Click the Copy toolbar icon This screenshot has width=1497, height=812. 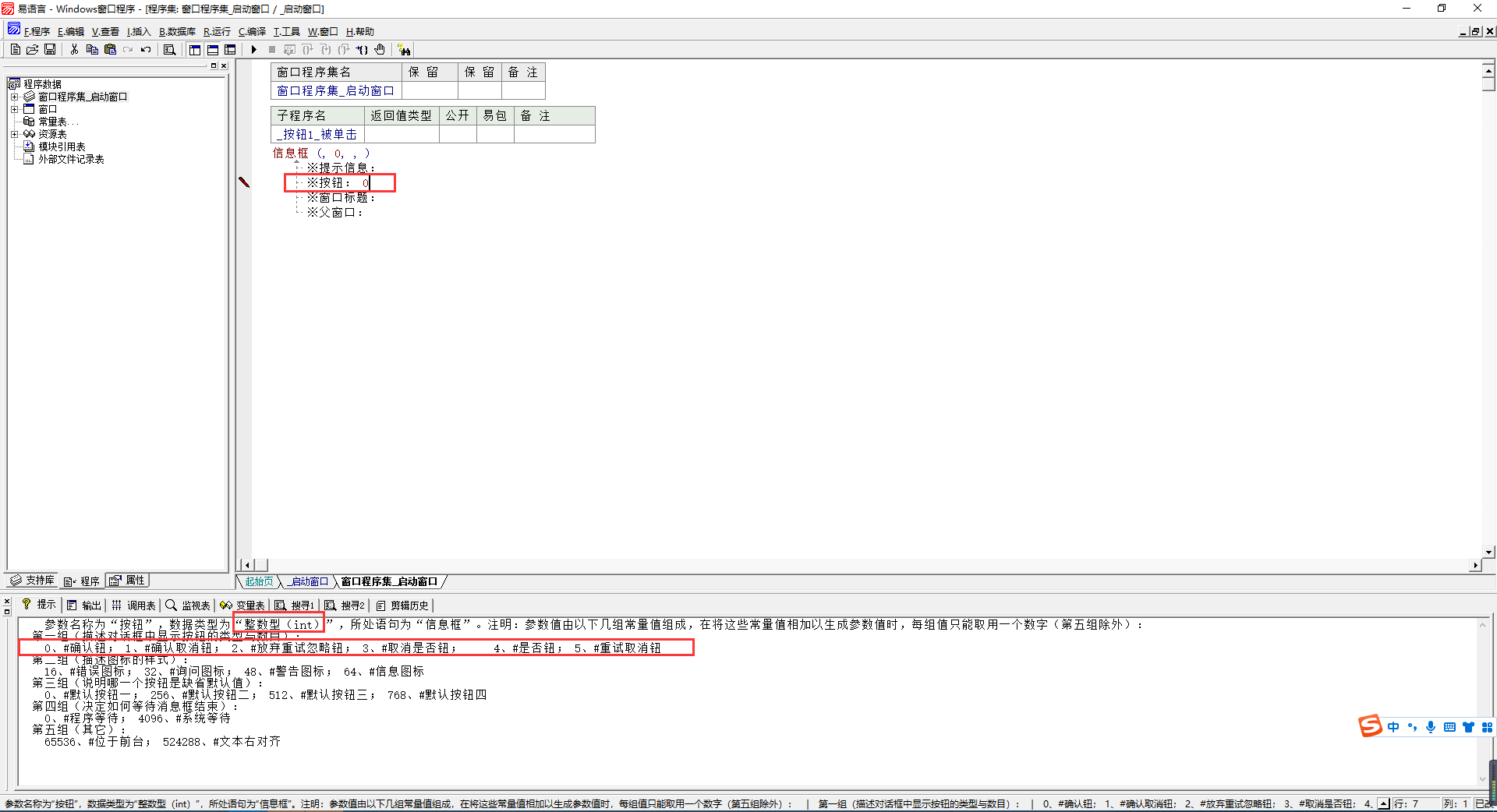[x=92, y=49]
